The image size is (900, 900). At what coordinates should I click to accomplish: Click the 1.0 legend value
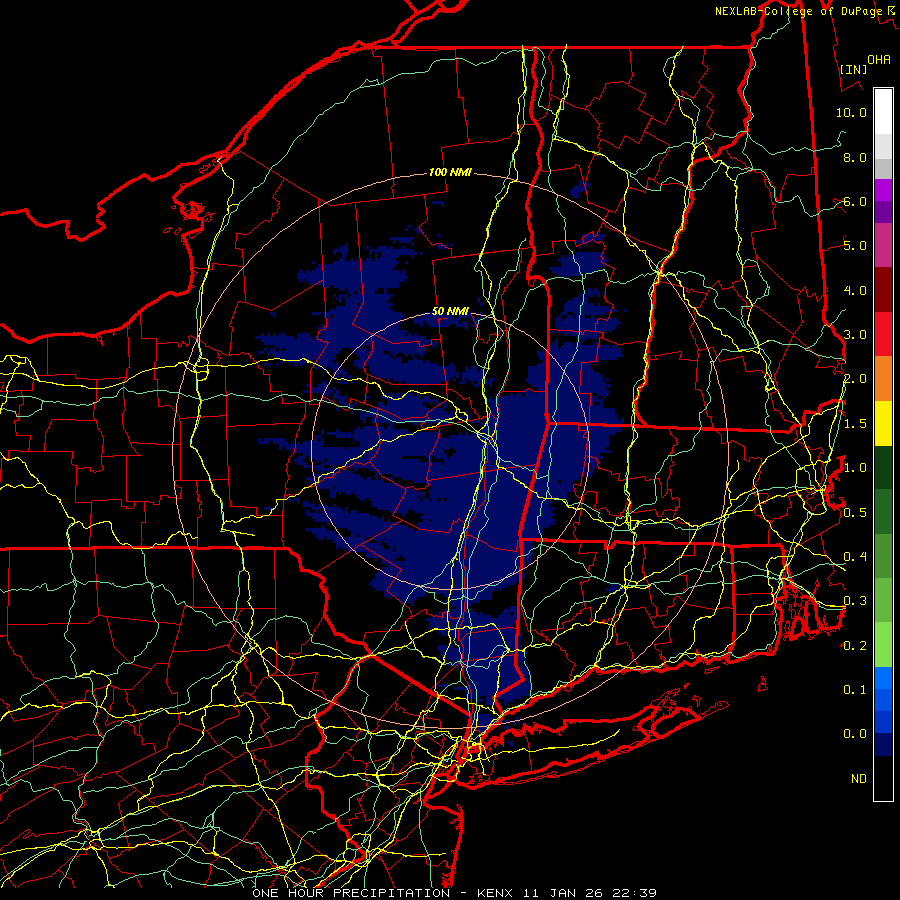click(855, 468)
